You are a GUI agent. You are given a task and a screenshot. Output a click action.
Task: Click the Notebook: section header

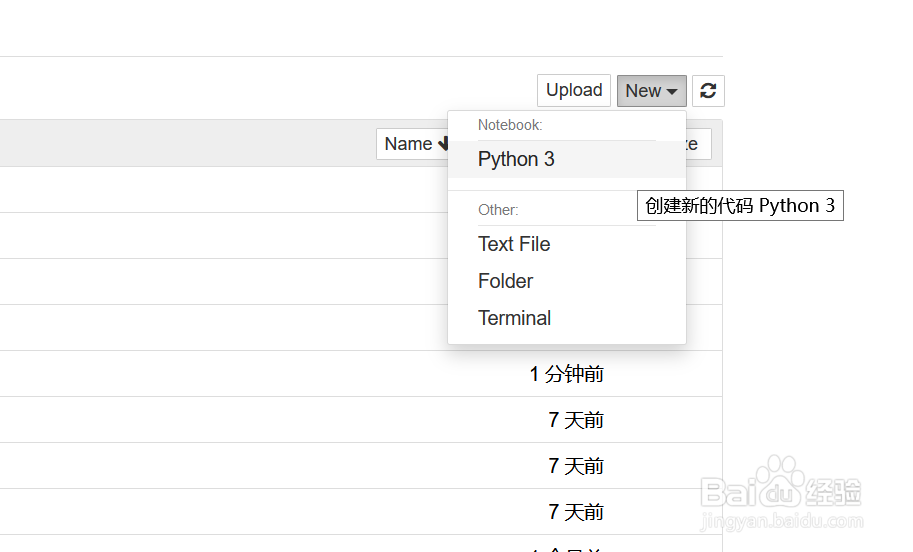tap(510, 125)
